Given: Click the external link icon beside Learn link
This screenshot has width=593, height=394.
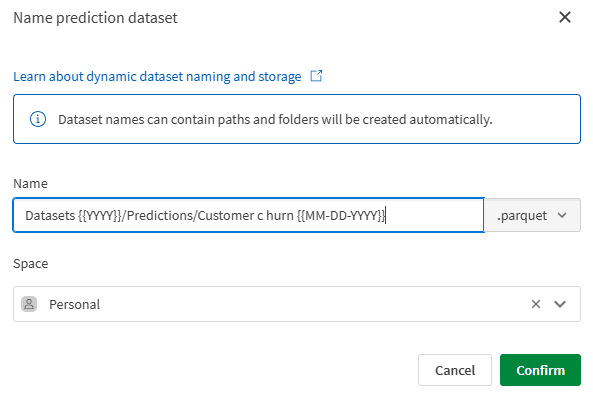Looking at the screenshot, I should [x=316, y=76].
